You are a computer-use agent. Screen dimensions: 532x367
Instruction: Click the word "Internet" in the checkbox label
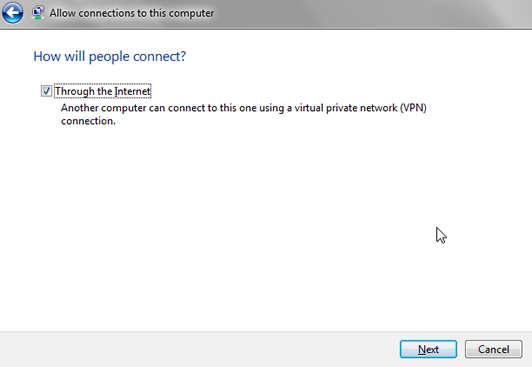(x=132, y=91)
